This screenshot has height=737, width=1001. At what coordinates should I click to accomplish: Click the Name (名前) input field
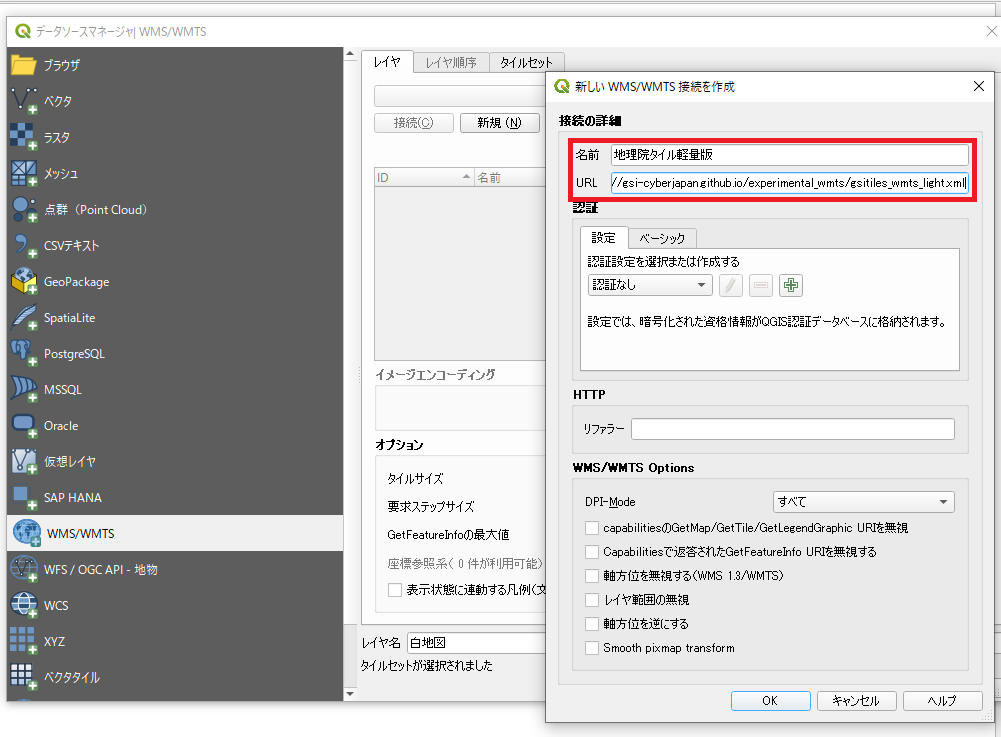pyautogui.click(x=790, y=155)
